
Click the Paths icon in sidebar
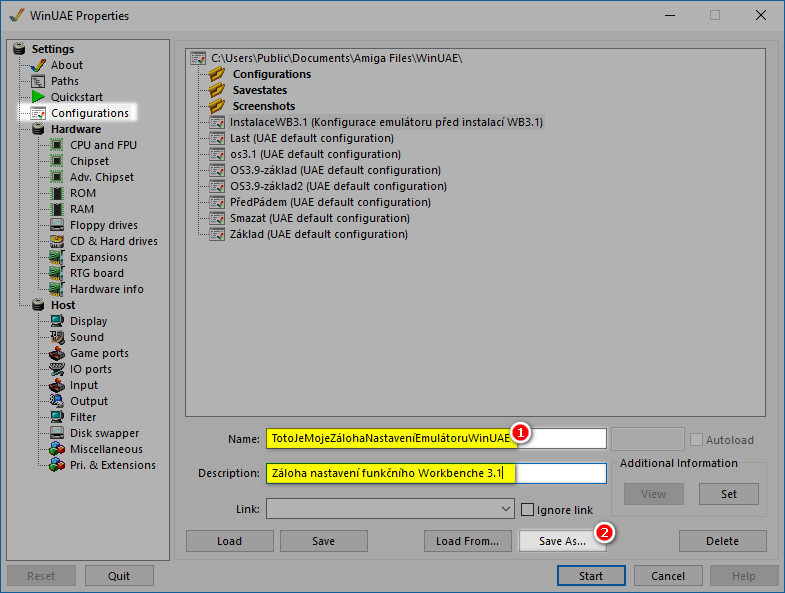click(38, 81)
